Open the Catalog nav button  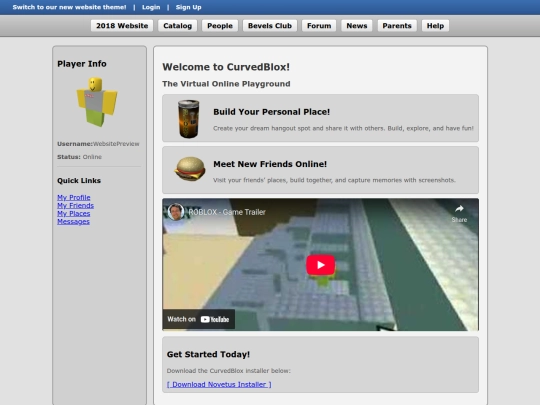177,26
